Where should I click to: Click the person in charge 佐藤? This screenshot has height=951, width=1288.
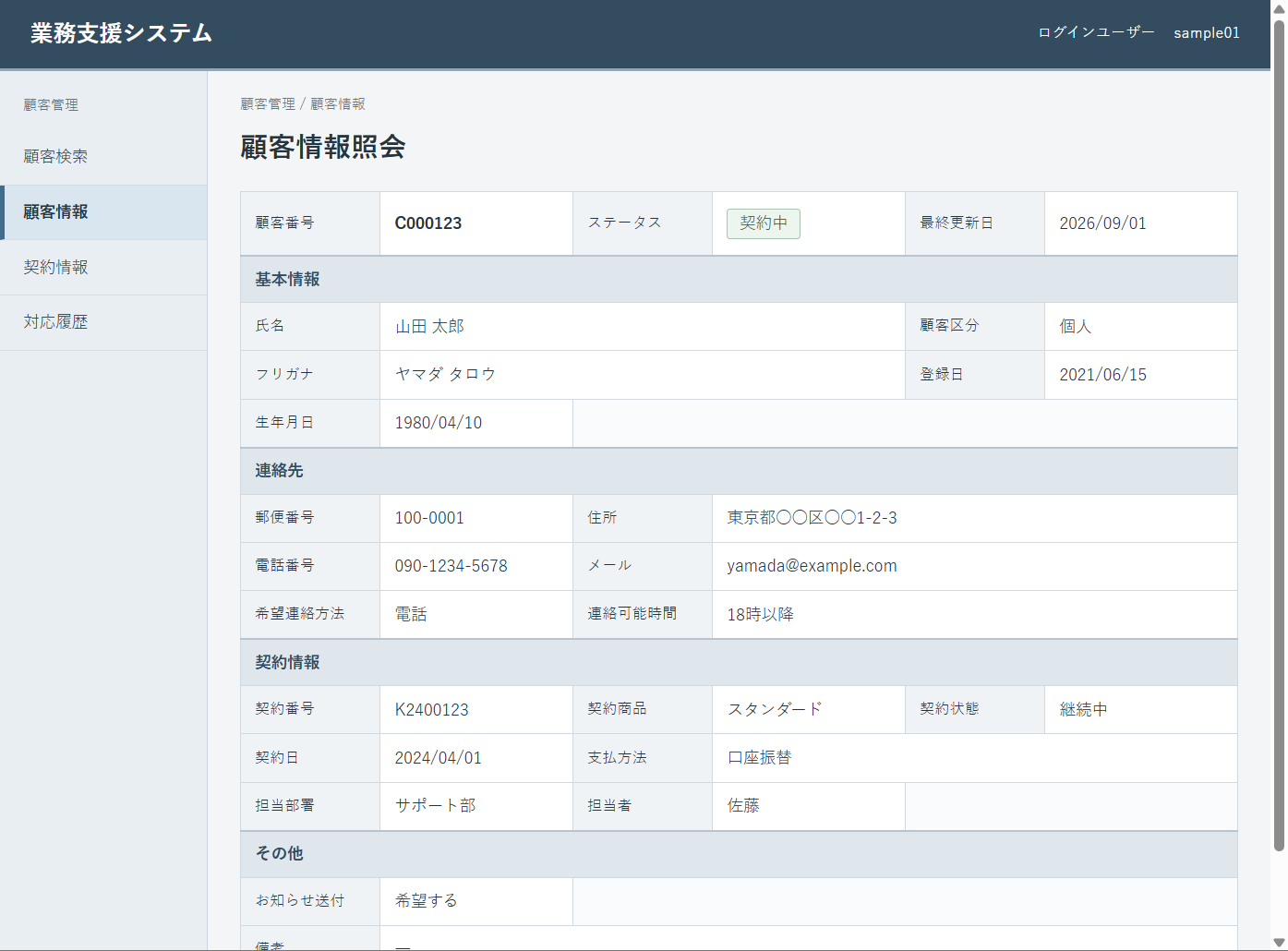pos(743,806)
